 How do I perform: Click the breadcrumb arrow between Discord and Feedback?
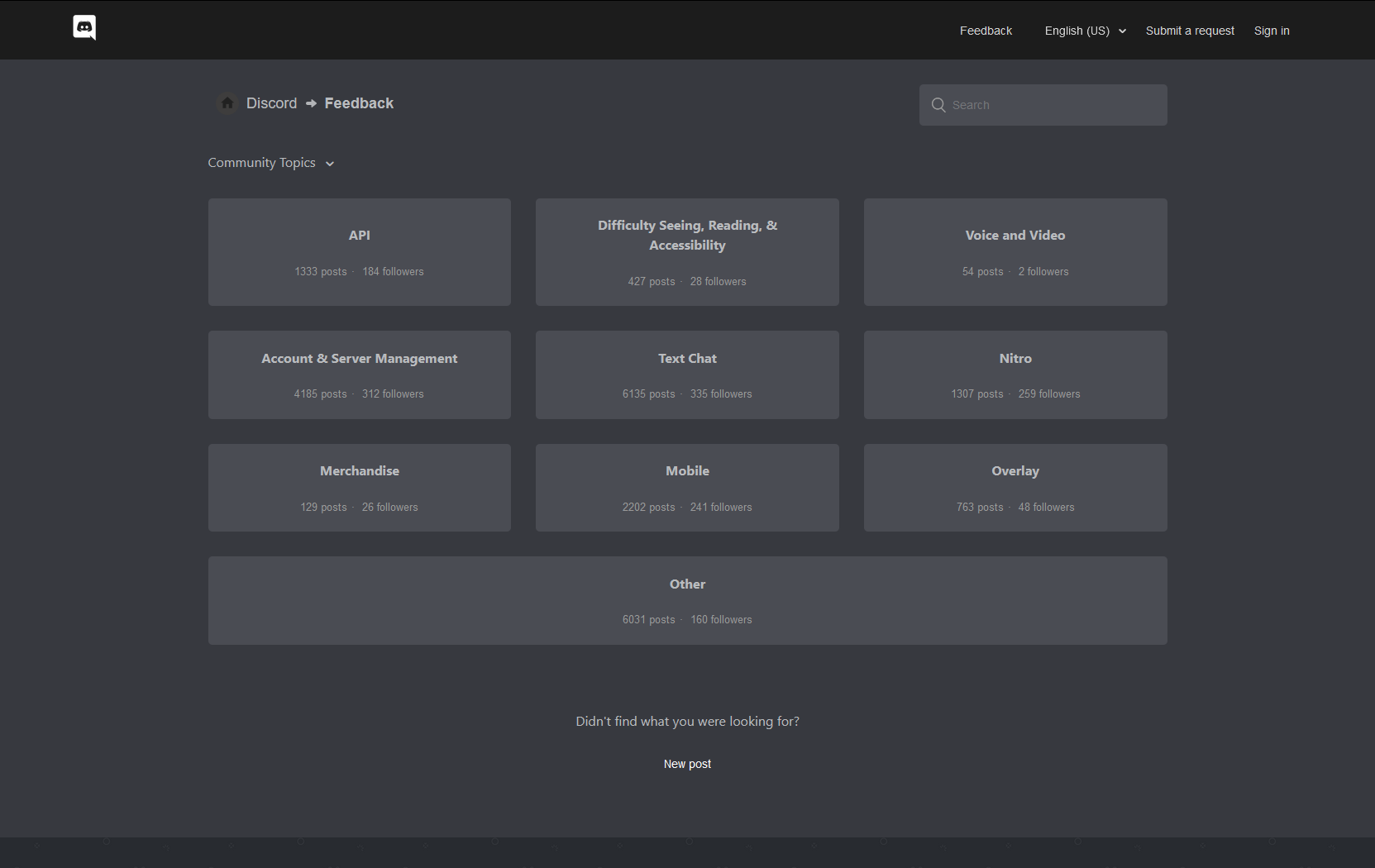pyautogui.click(x=311, y=103)
